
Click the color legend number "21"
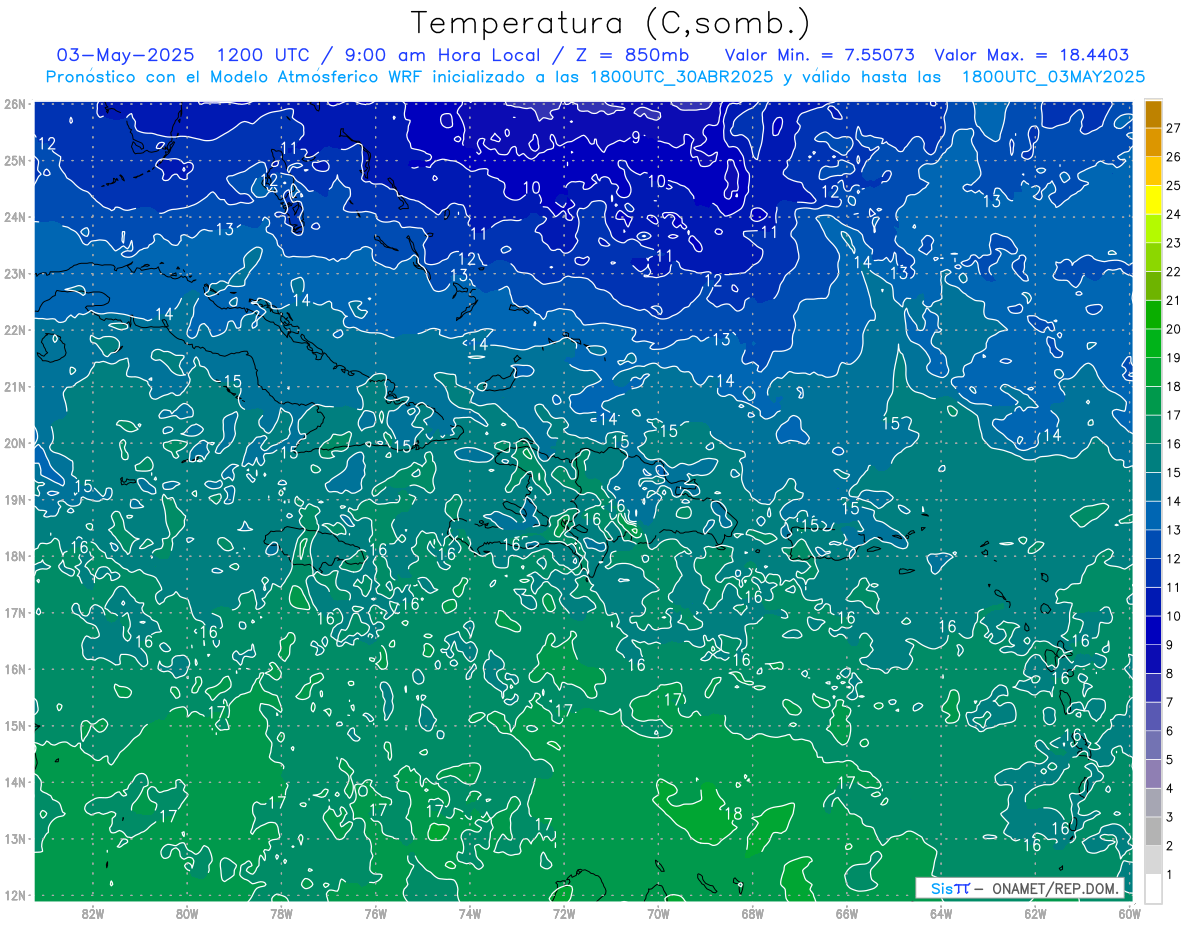tap(1174, 301)
